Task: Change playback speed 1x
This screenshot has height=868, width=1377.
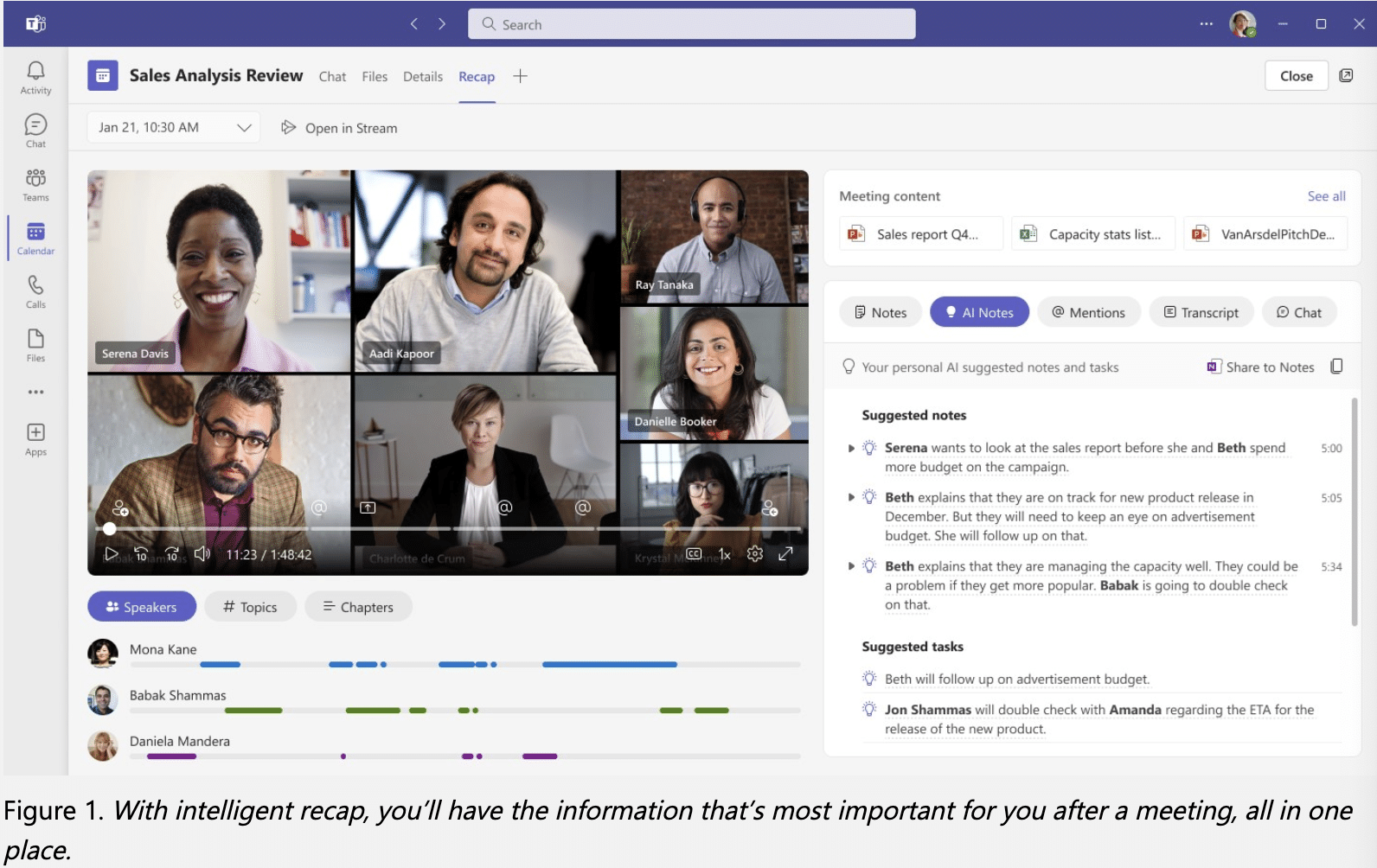Action: 725,554
